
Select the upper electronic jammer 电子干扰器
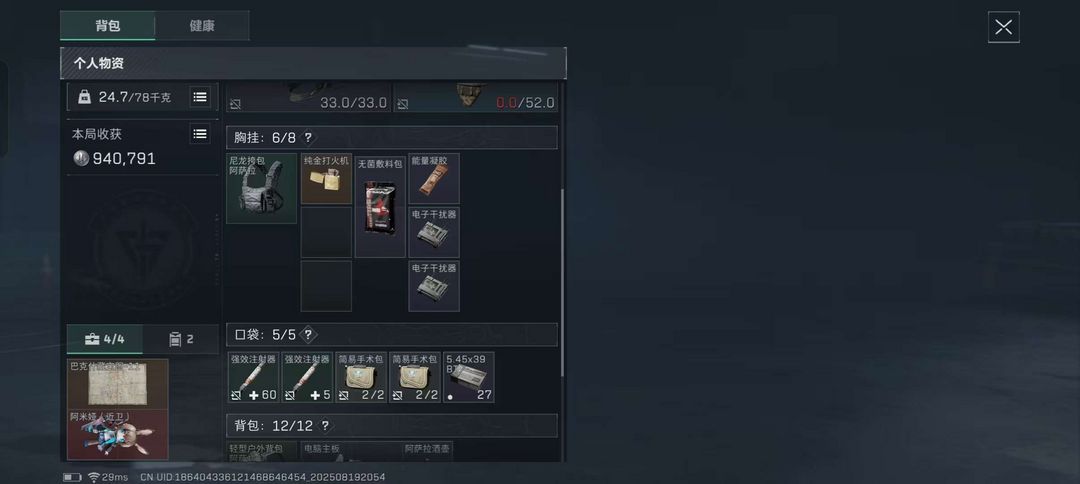click(434, 233)
